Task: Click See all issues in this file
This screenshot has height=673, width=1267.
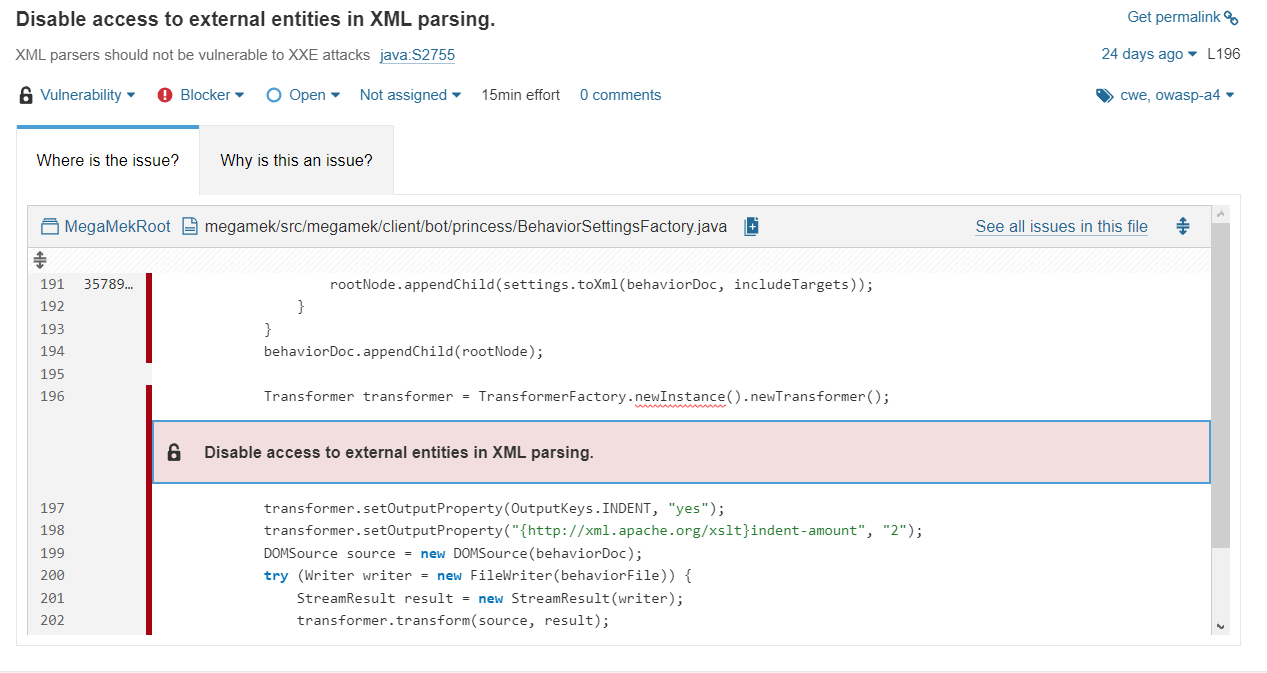Action: click(1061, 226)
